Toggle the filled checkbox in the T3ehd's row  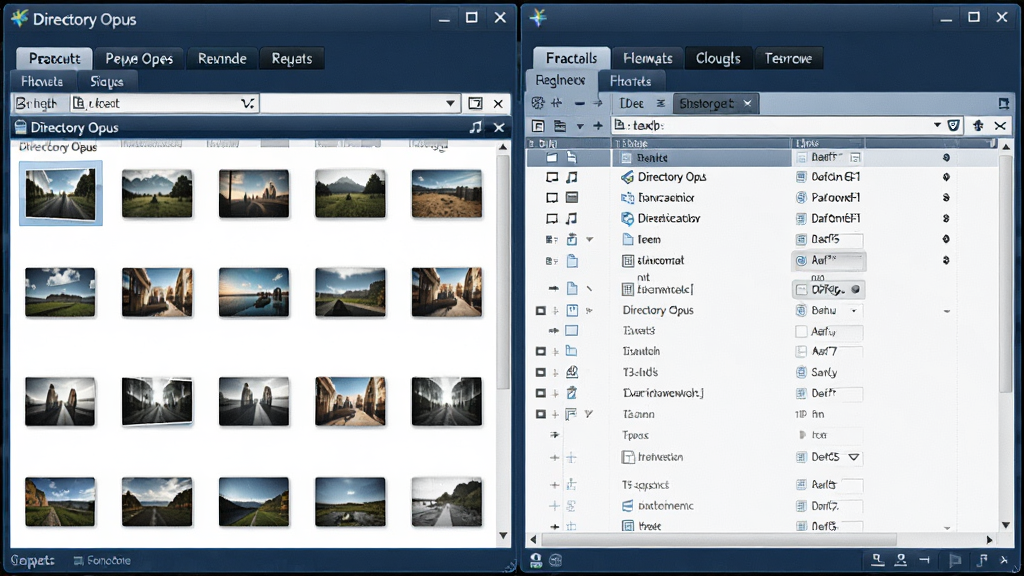[541, 372]
